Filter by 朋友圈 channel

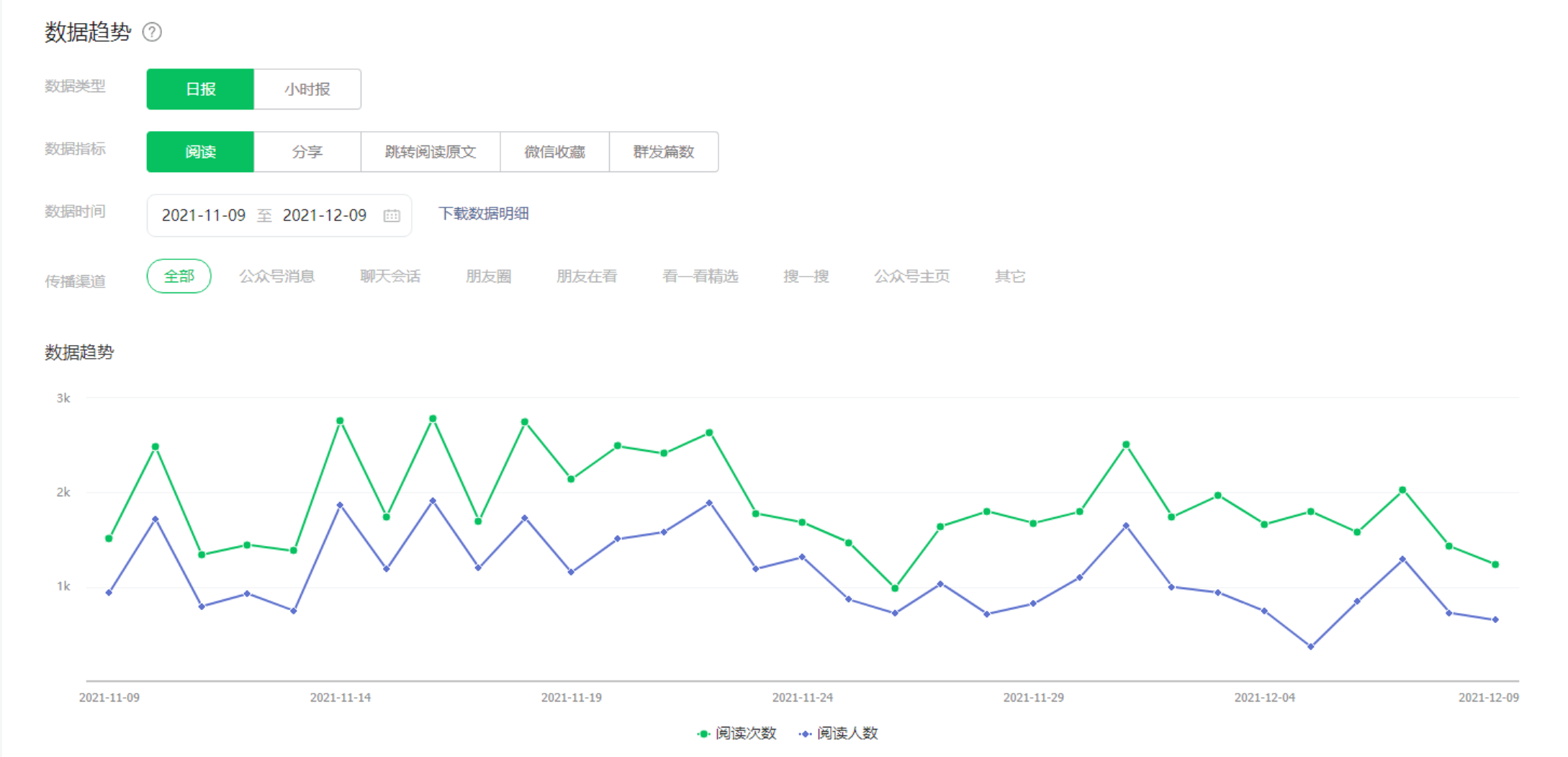[x=489, y=277]
